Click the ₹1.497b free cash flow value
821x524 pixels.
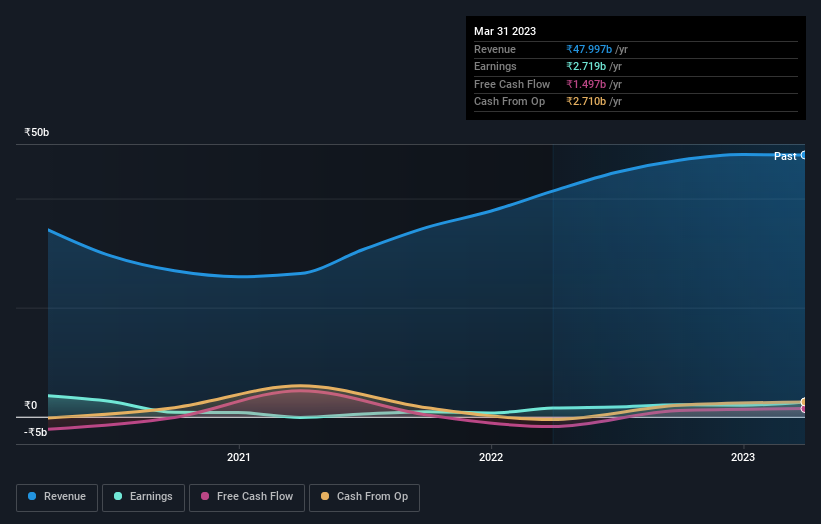[586, 84]
